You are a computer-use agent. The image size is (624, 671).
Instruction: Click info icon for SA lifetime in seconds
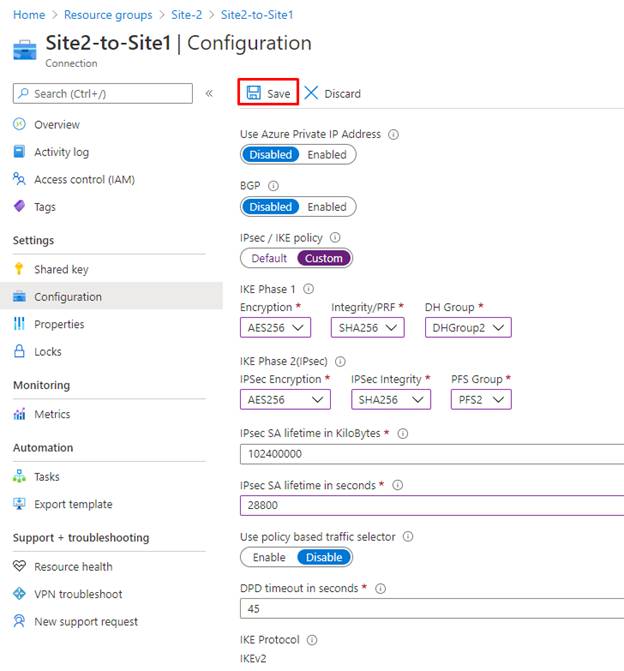398,485
